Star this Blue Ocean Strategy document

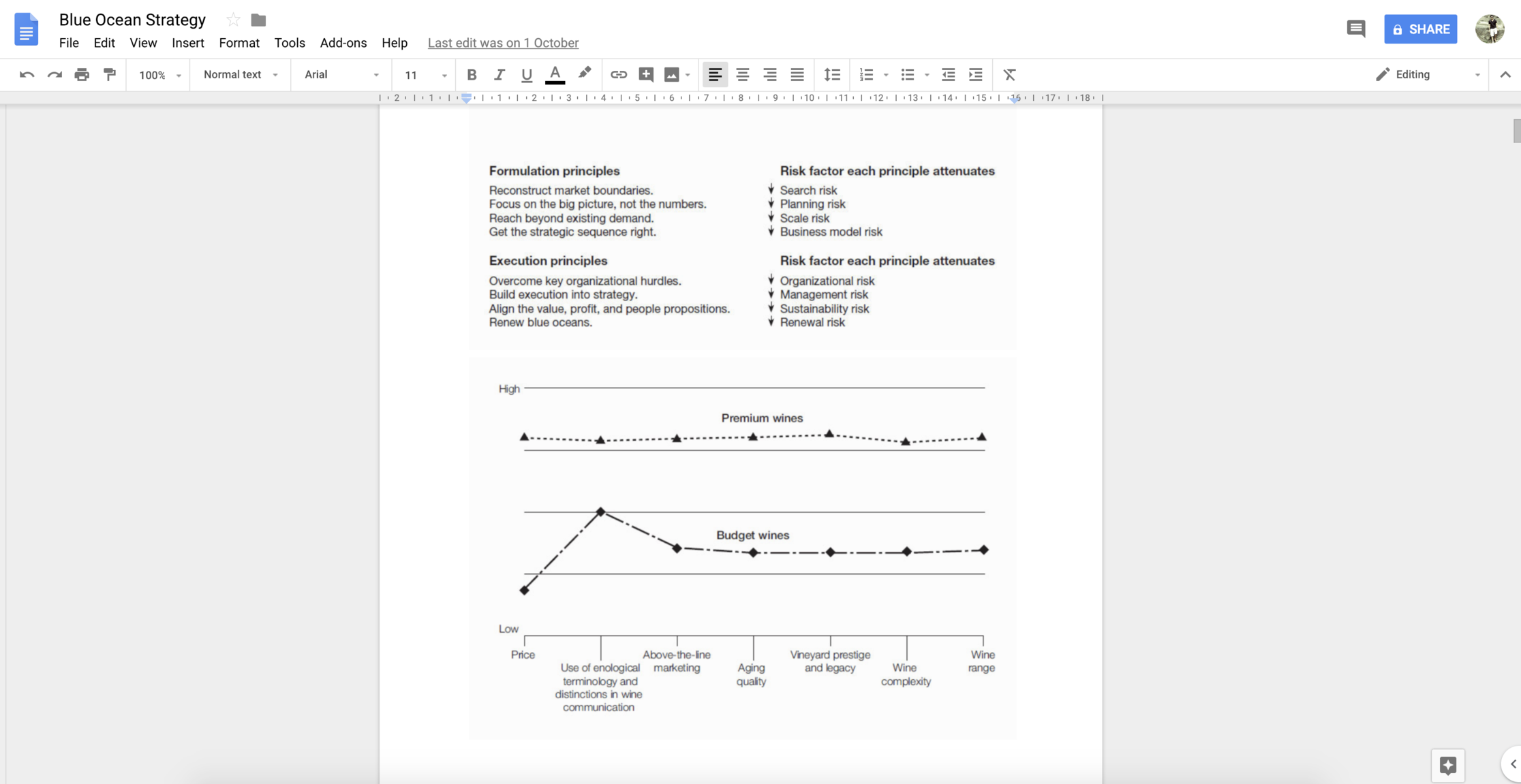click(233, 20)
